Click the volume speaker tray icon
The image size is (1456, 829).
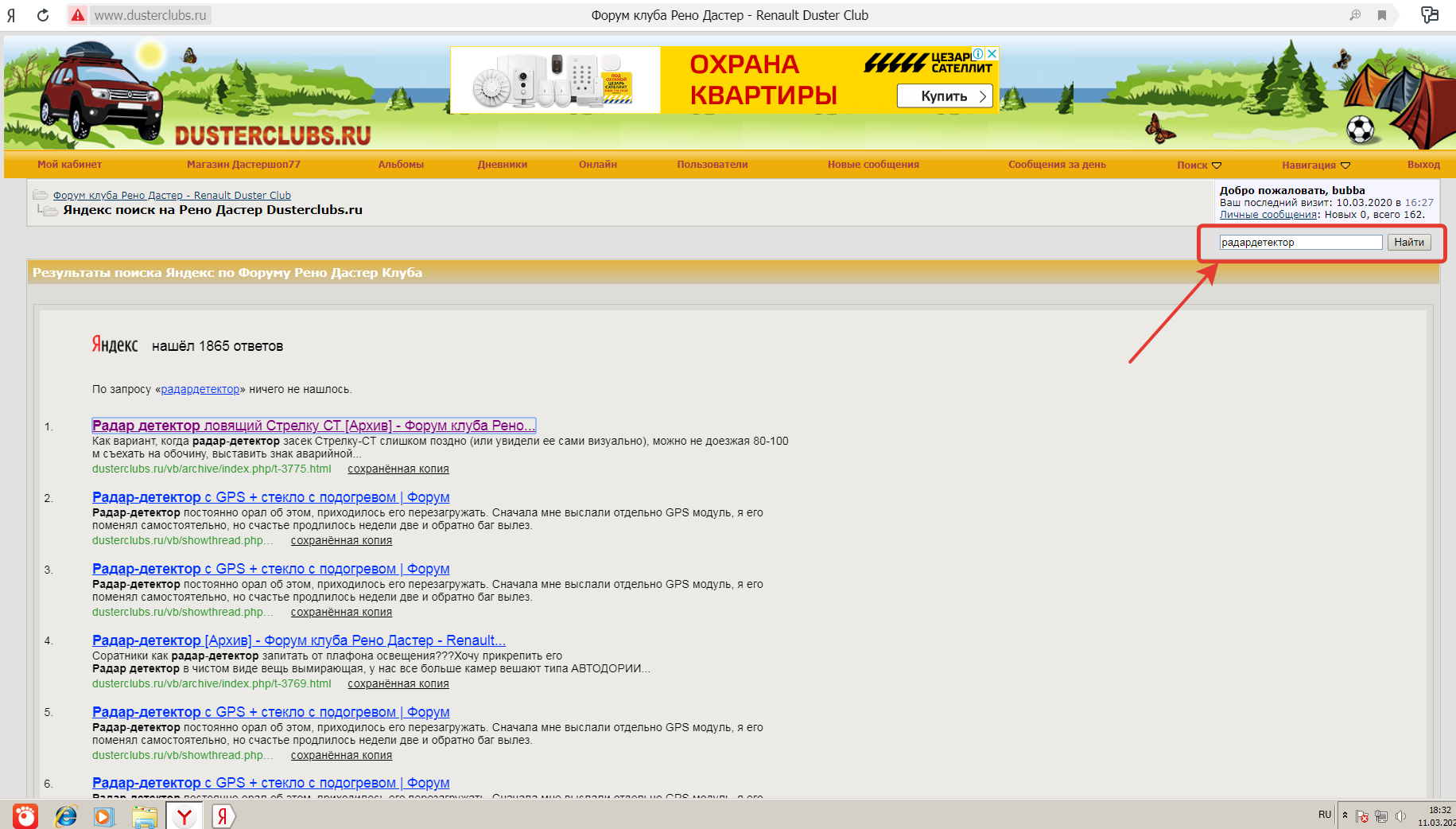(x=1400, y=816)
